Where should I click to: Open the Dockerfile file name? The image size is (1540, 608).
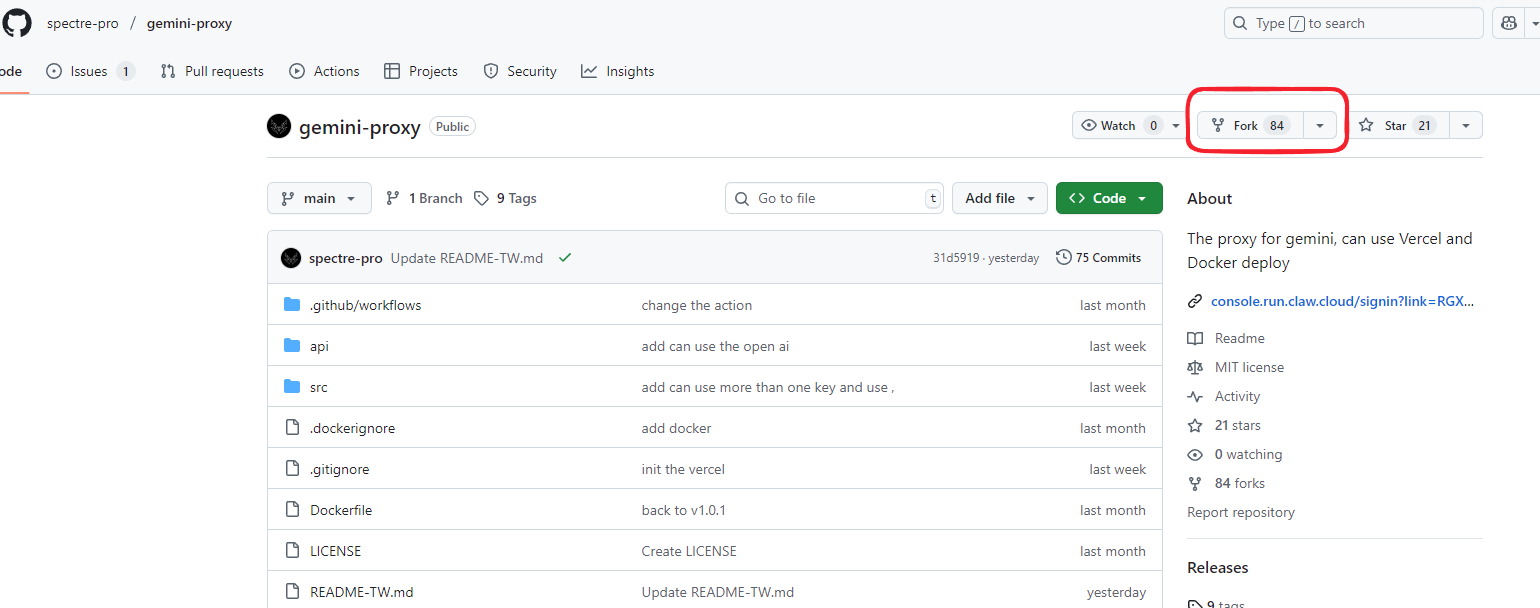(341, 510)
